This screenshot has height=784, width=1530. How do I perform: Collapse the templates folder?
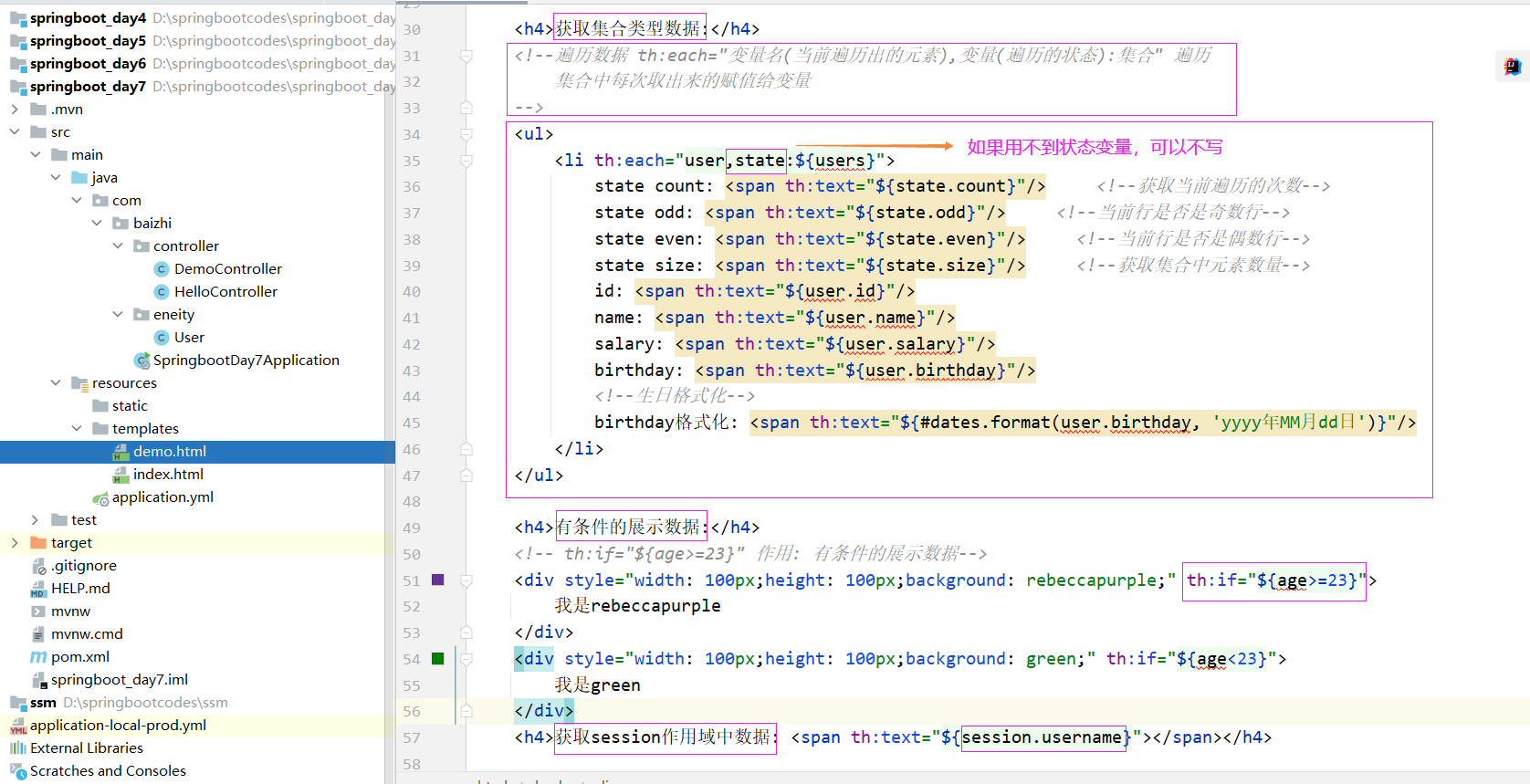click(77, 428)
